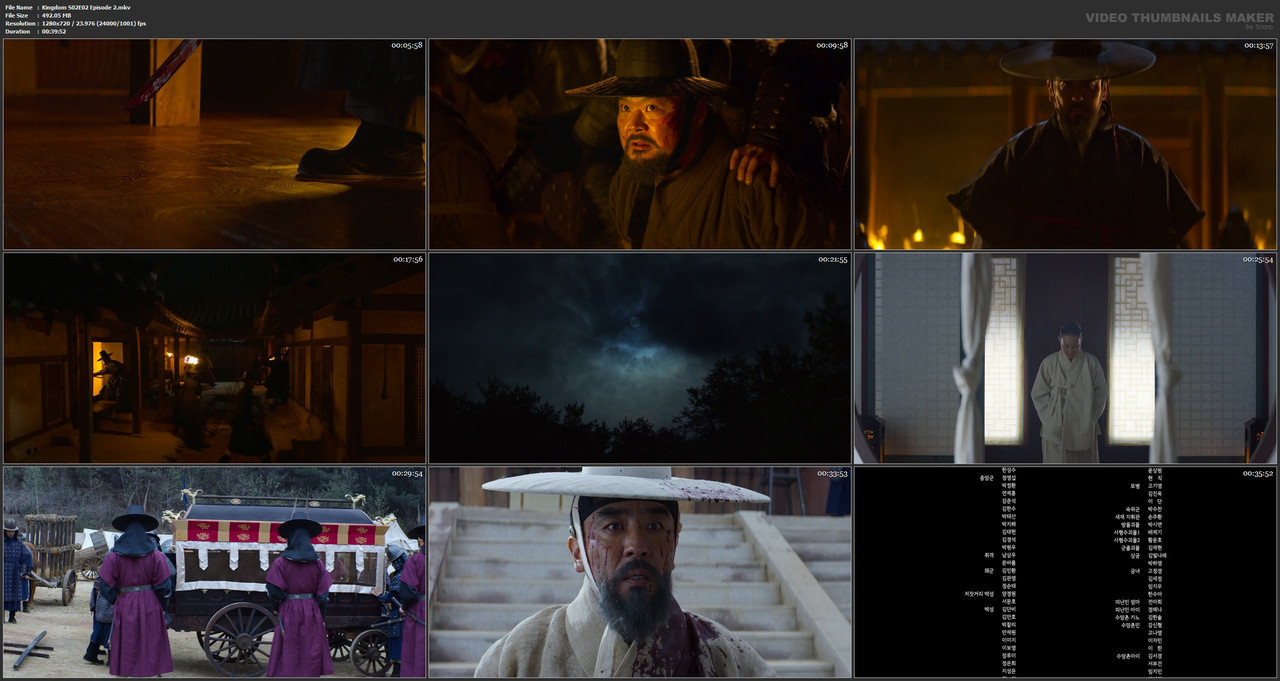This screenshot has width=1280, height=681.
Task: Click the 00:09:58 timestamp
Action: pos(832,45)
